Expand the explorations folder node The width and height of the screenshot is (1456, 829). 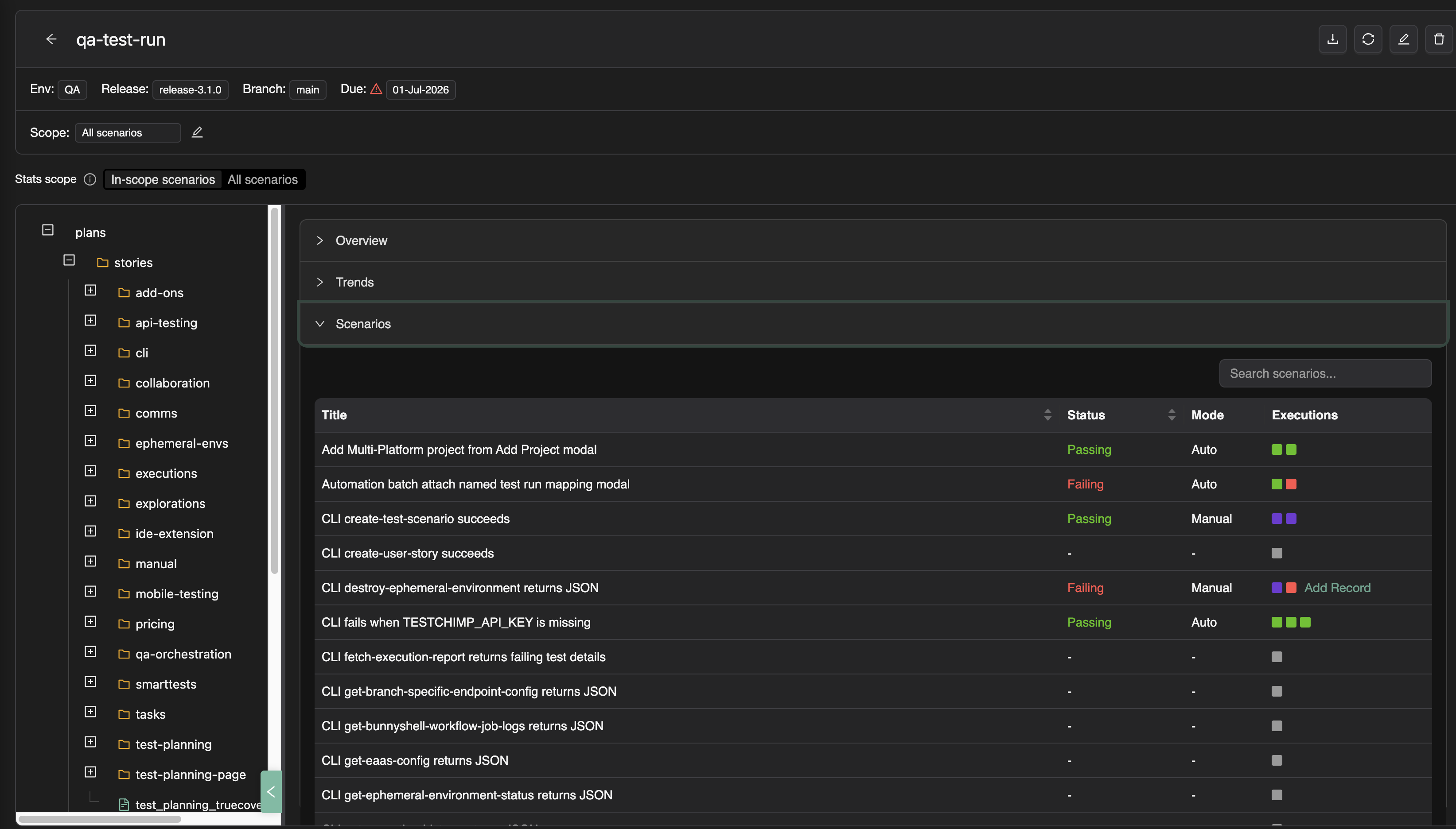[90, 501]
